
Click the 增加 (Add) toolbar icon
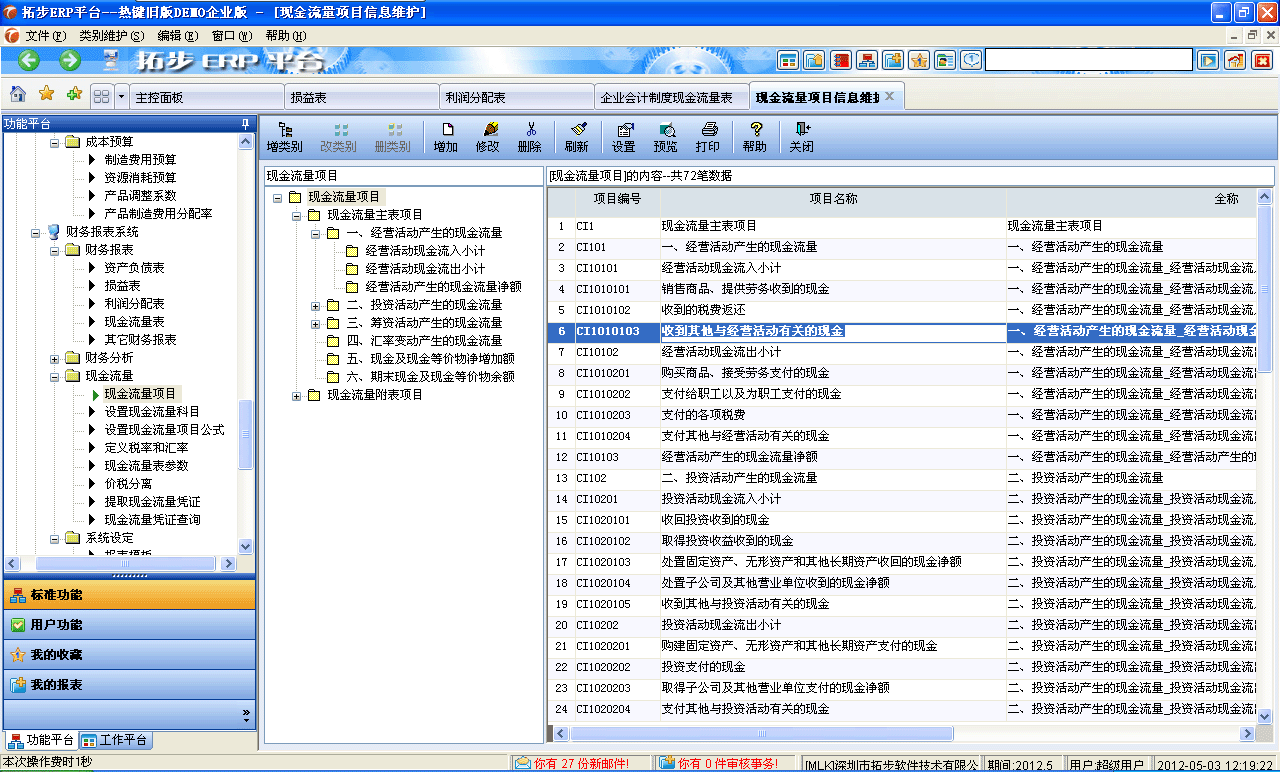pyautogui.click(x=445, y=135)
